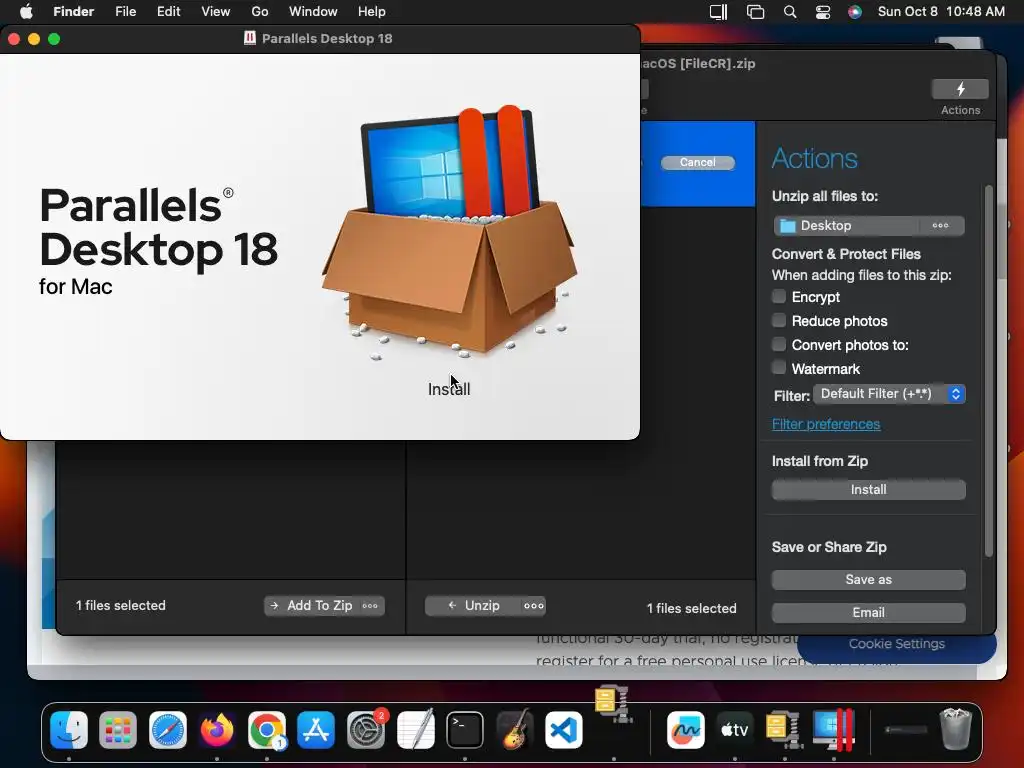Click Cookie Settings in the browser window
Viewport: 1024px width, 768px height.
897,644
